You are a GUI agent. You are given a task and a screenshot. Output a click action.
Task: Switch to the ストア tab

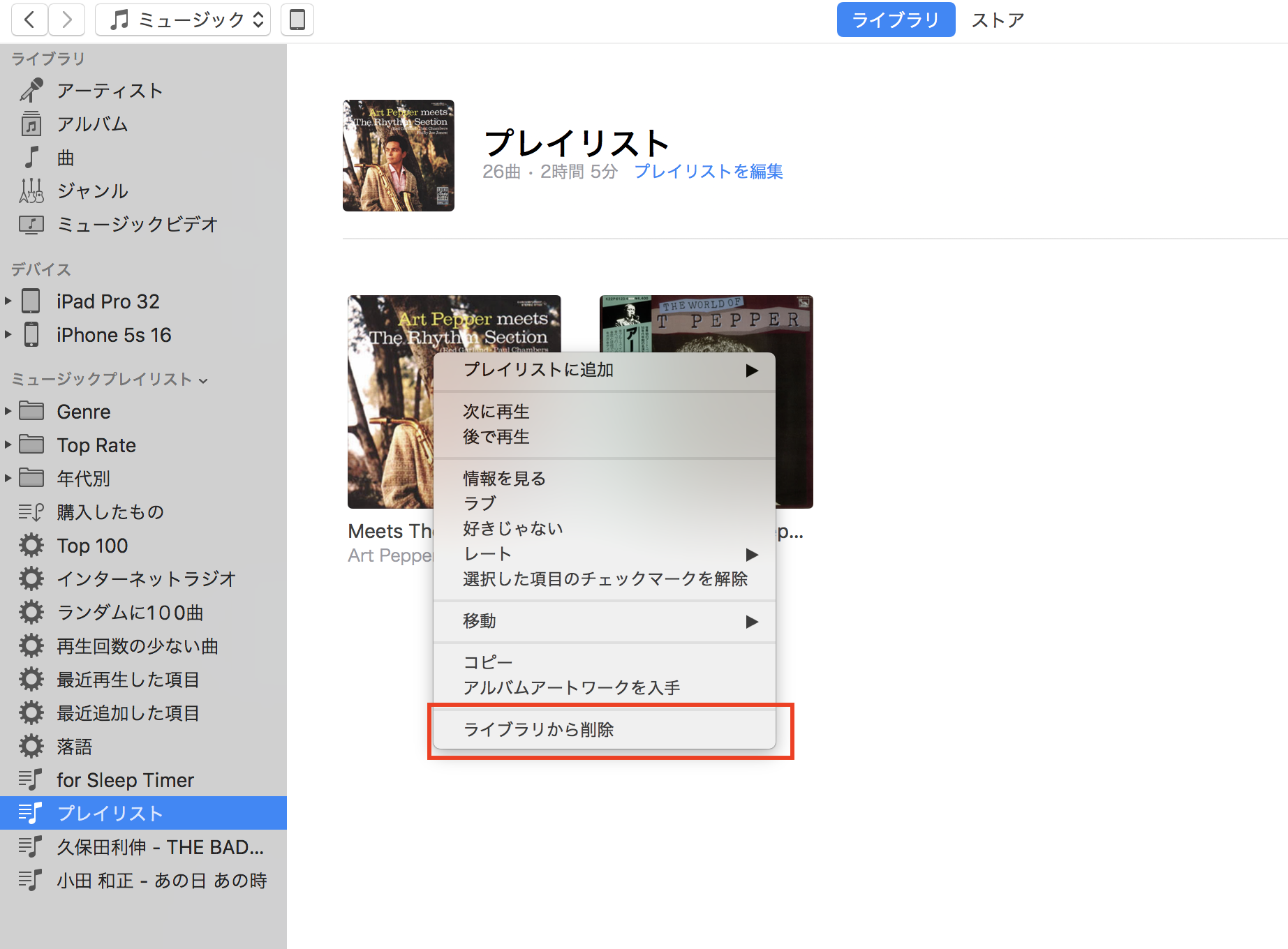(998, 20)
